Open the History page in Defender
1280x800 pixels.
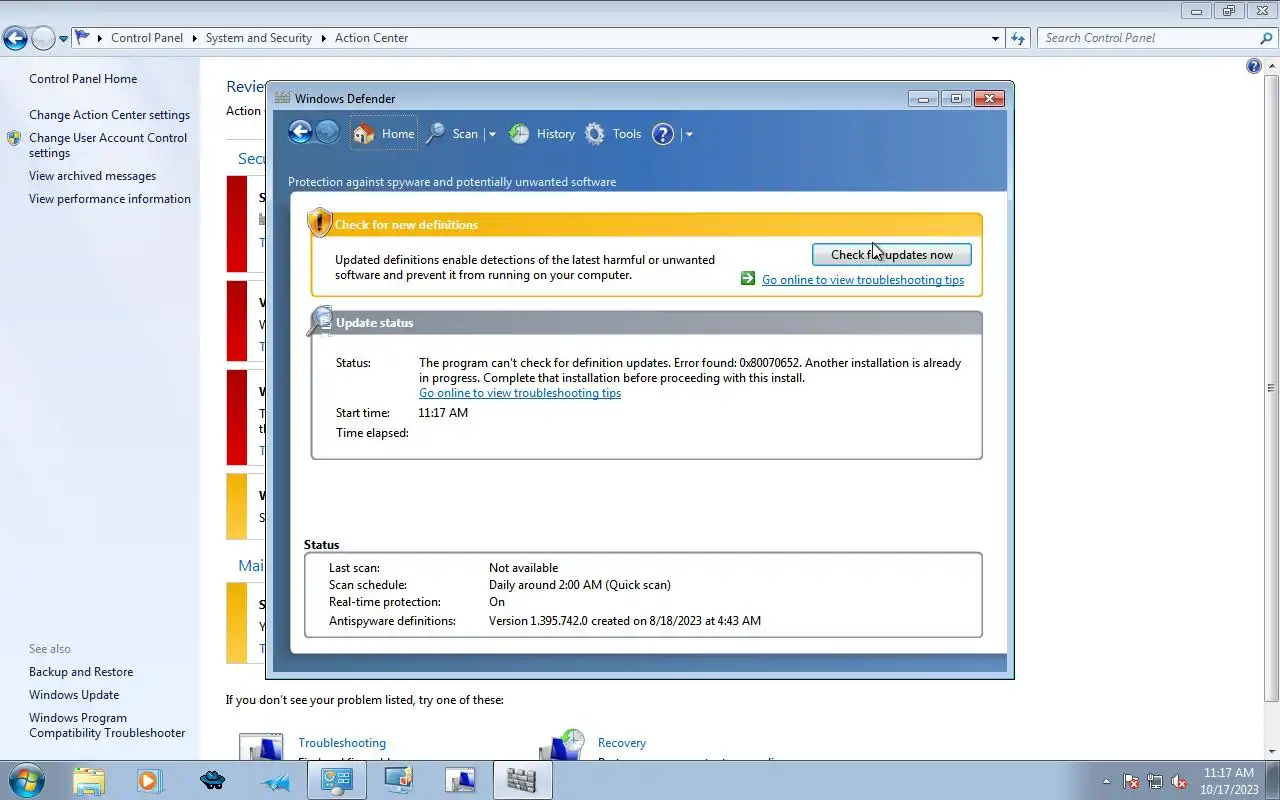pyautogui.click(x=541, y=134)
